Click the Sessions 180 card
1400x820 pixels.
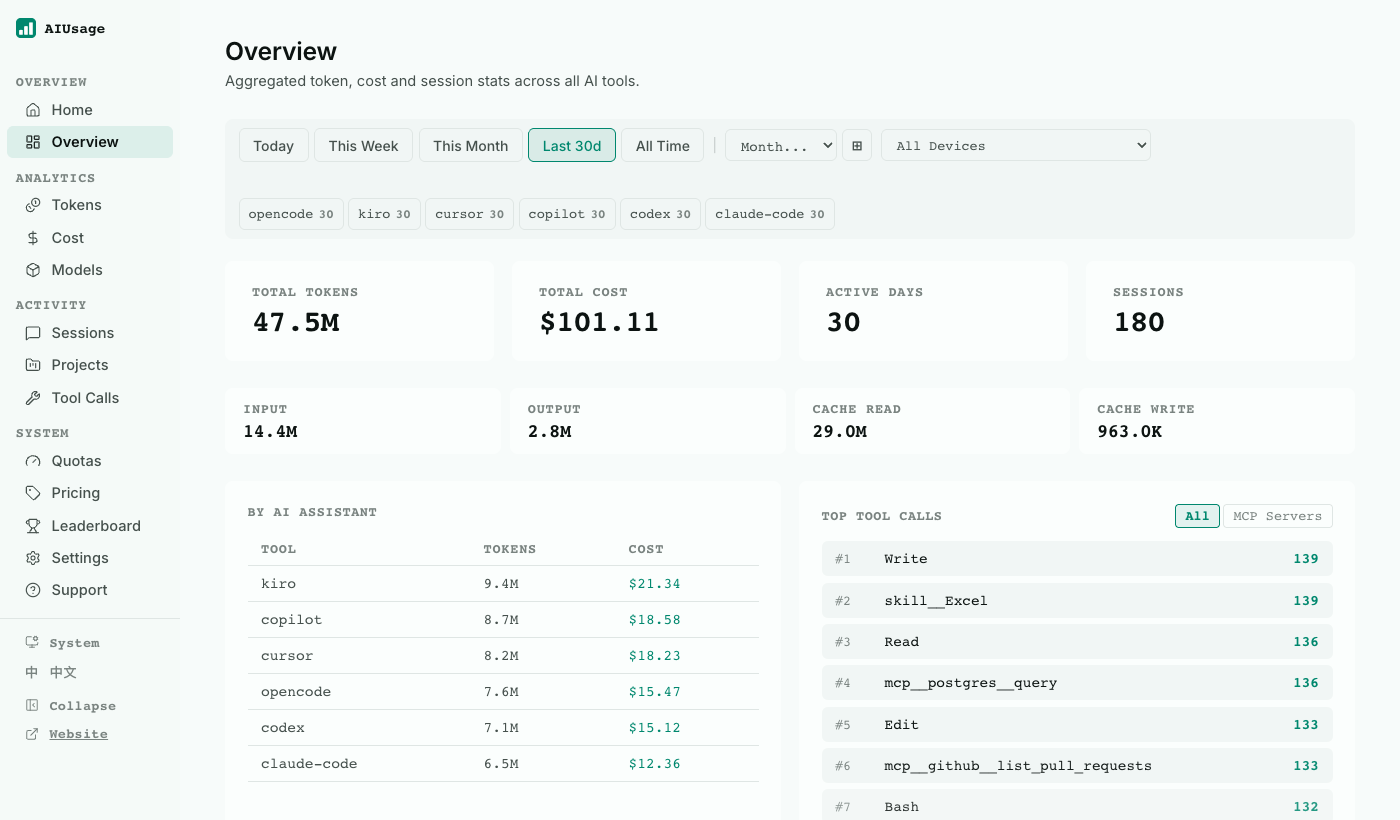1220,311
